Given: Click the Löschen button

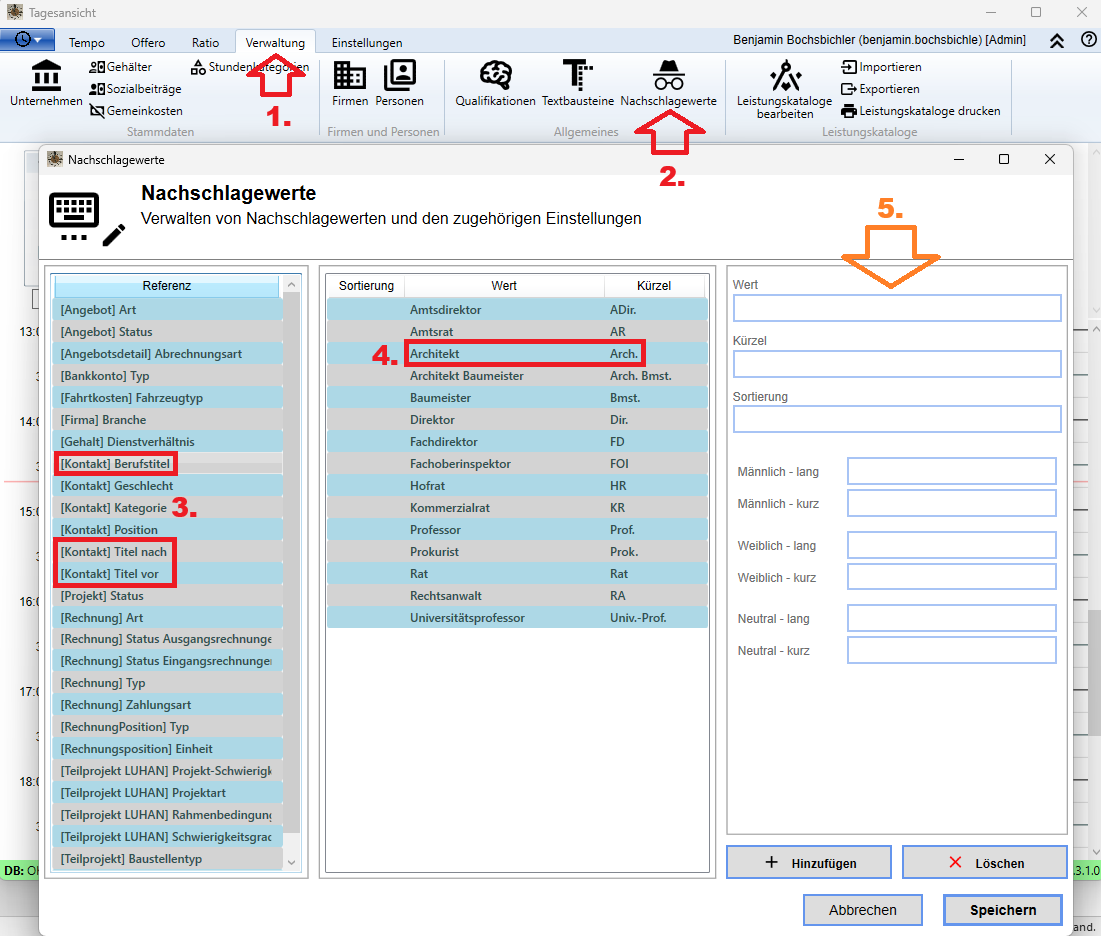Looking at the screenshot, I should pos(984,862).
